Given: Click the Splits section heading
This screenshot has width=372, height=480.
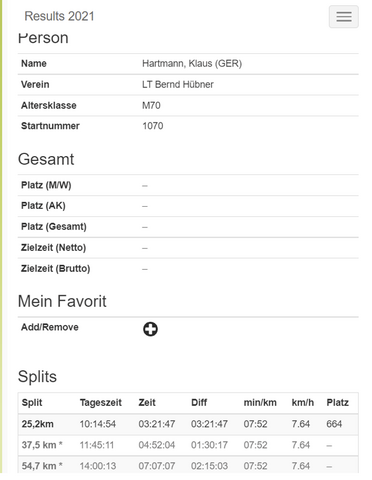Looking at the screenshot, I should pyautogui.click(x=37, y=377).
